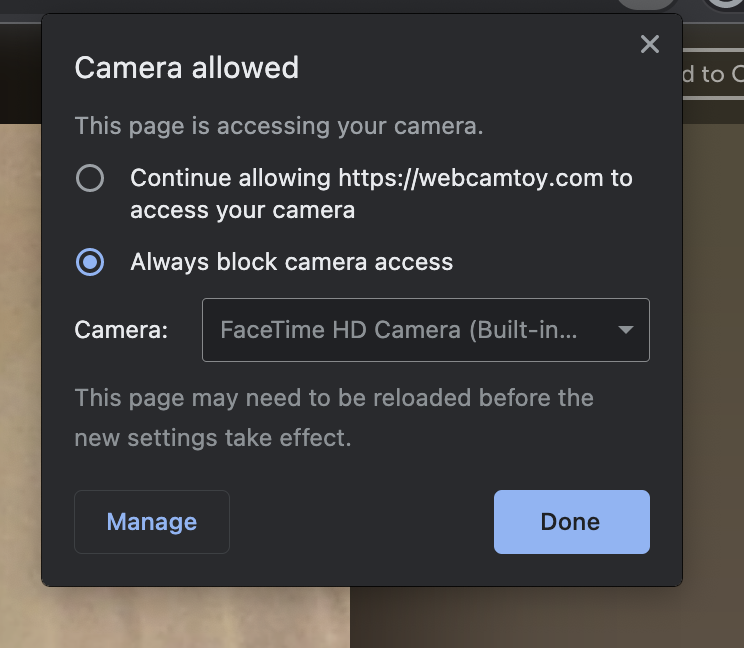Screen dimensions: 744x648
Task: Open Manage camera settings
Action: pyautogui.click(x=152, y=522)
